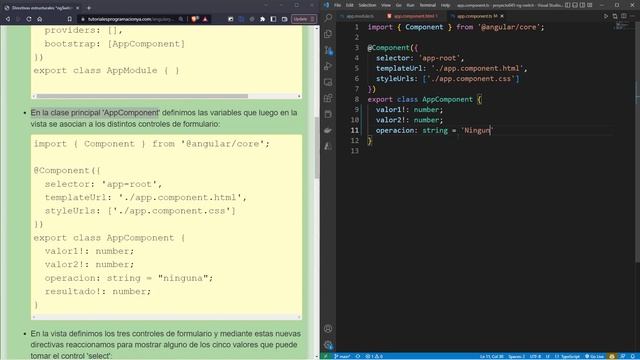Screen dimensions: 640x360
Task: Close the 'Directivas estructurales' browser tab
Action: 78,8
